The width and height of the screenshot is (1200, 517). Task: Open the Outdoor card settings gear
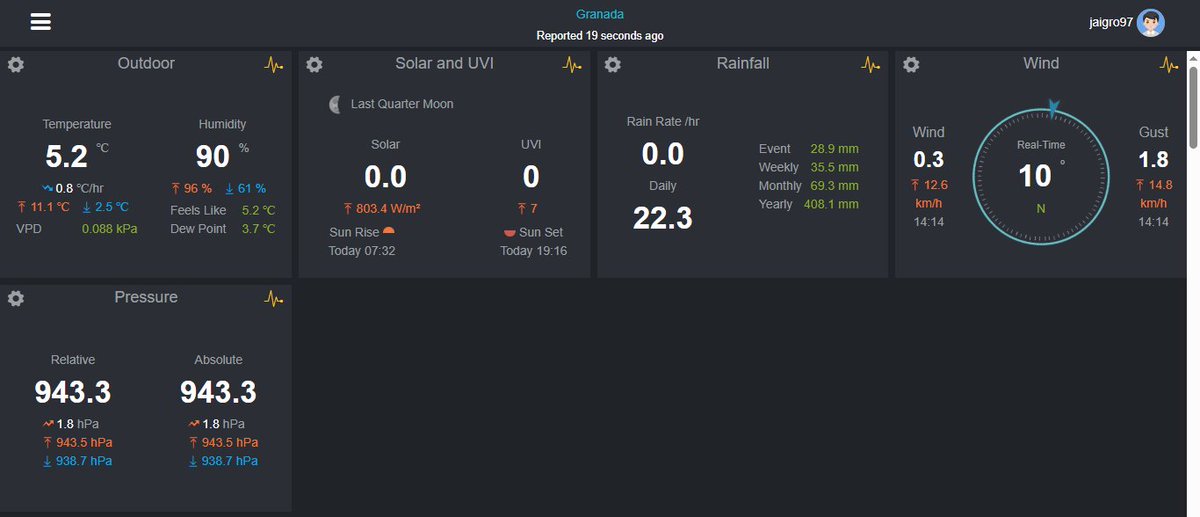pos(15,64)
